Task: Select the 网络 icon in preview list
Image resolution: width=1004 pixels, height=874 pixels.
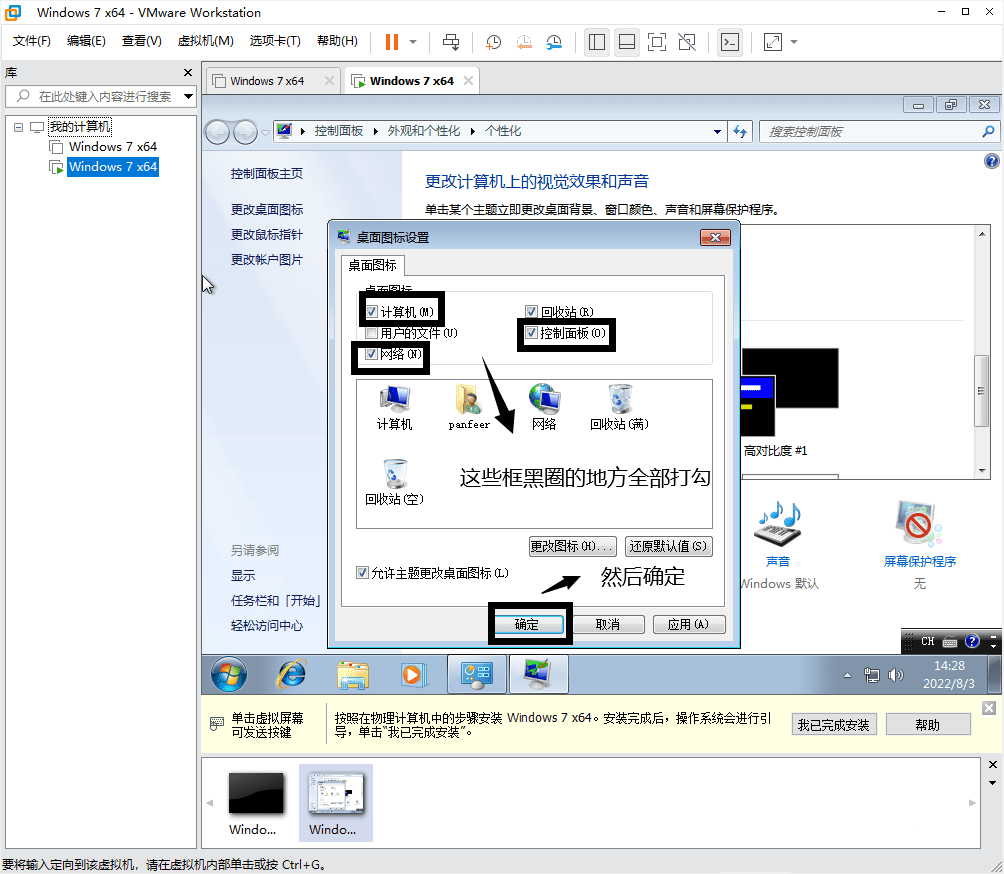Action: (x=544, y=409)
